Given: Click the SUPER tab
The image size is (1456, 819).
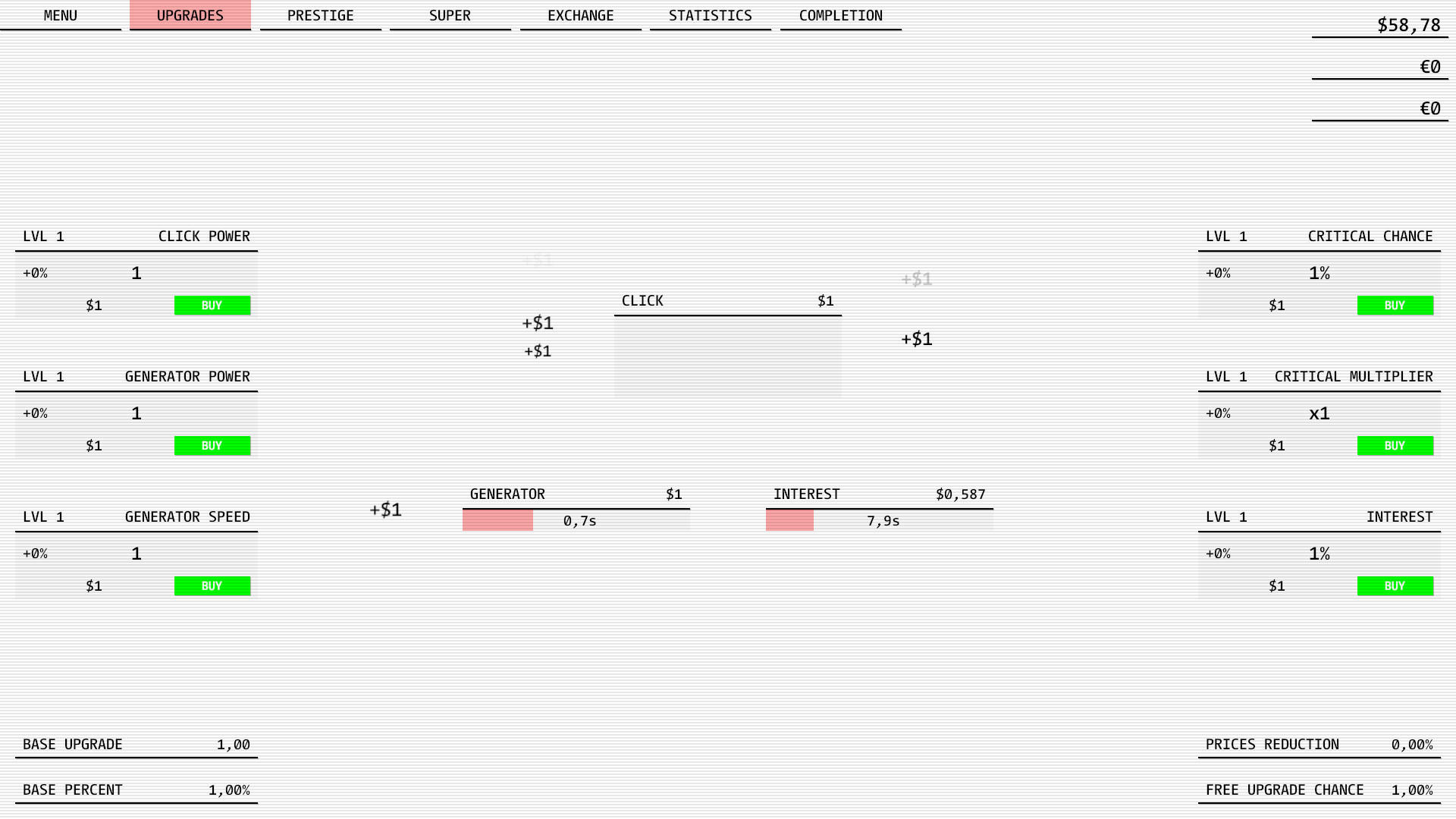Looking at the screenshot, I should pyautogui.click(x=450, y=15).
